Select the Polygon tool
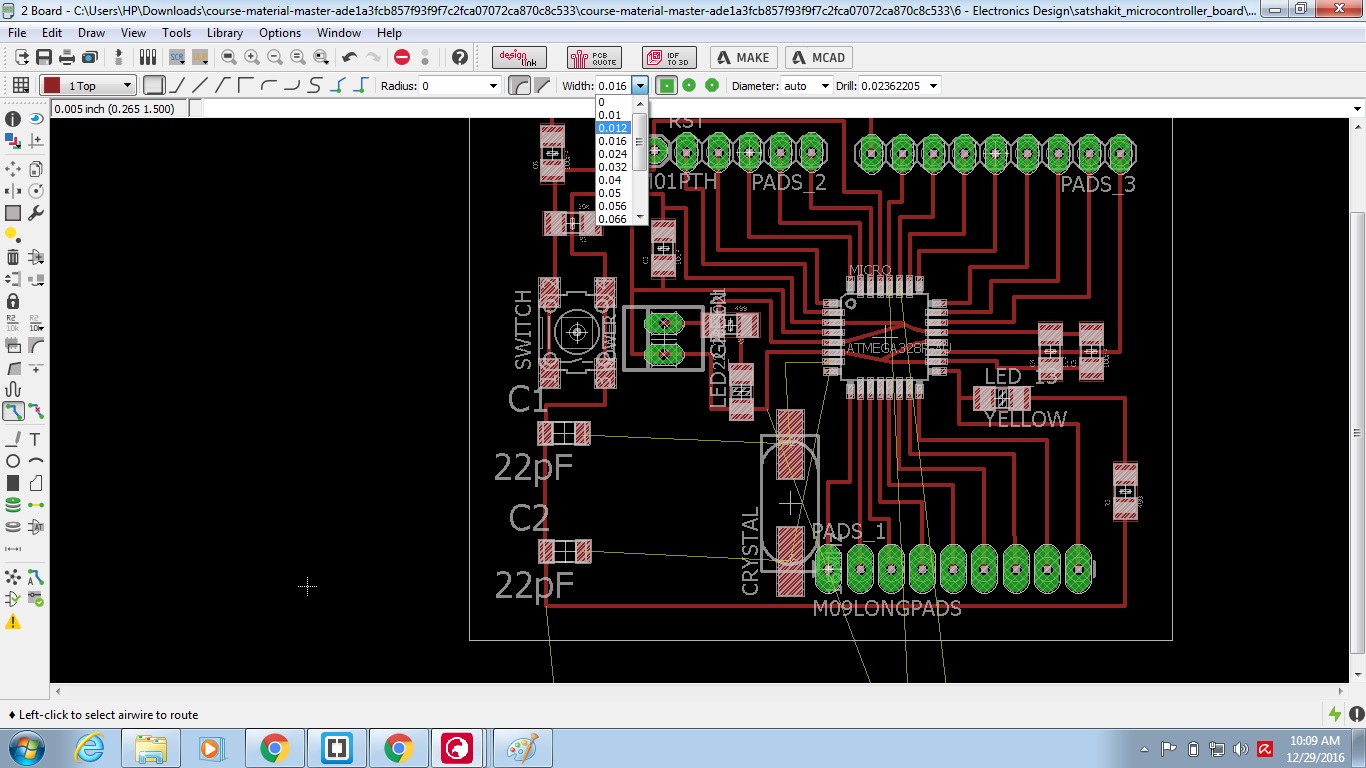This screenshot has height=768, width=1366. point(36,483)
